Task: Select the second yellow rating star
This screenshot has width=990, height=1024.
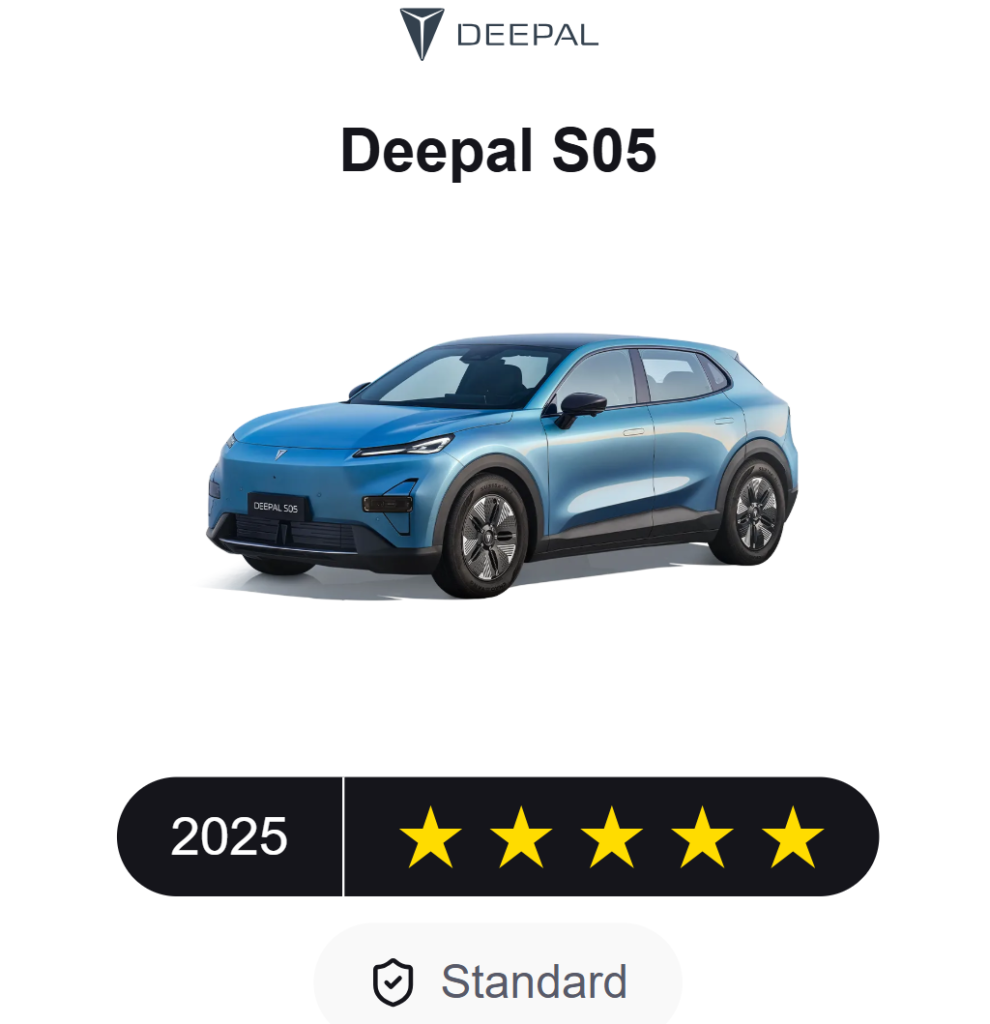Action: point(520,837)
